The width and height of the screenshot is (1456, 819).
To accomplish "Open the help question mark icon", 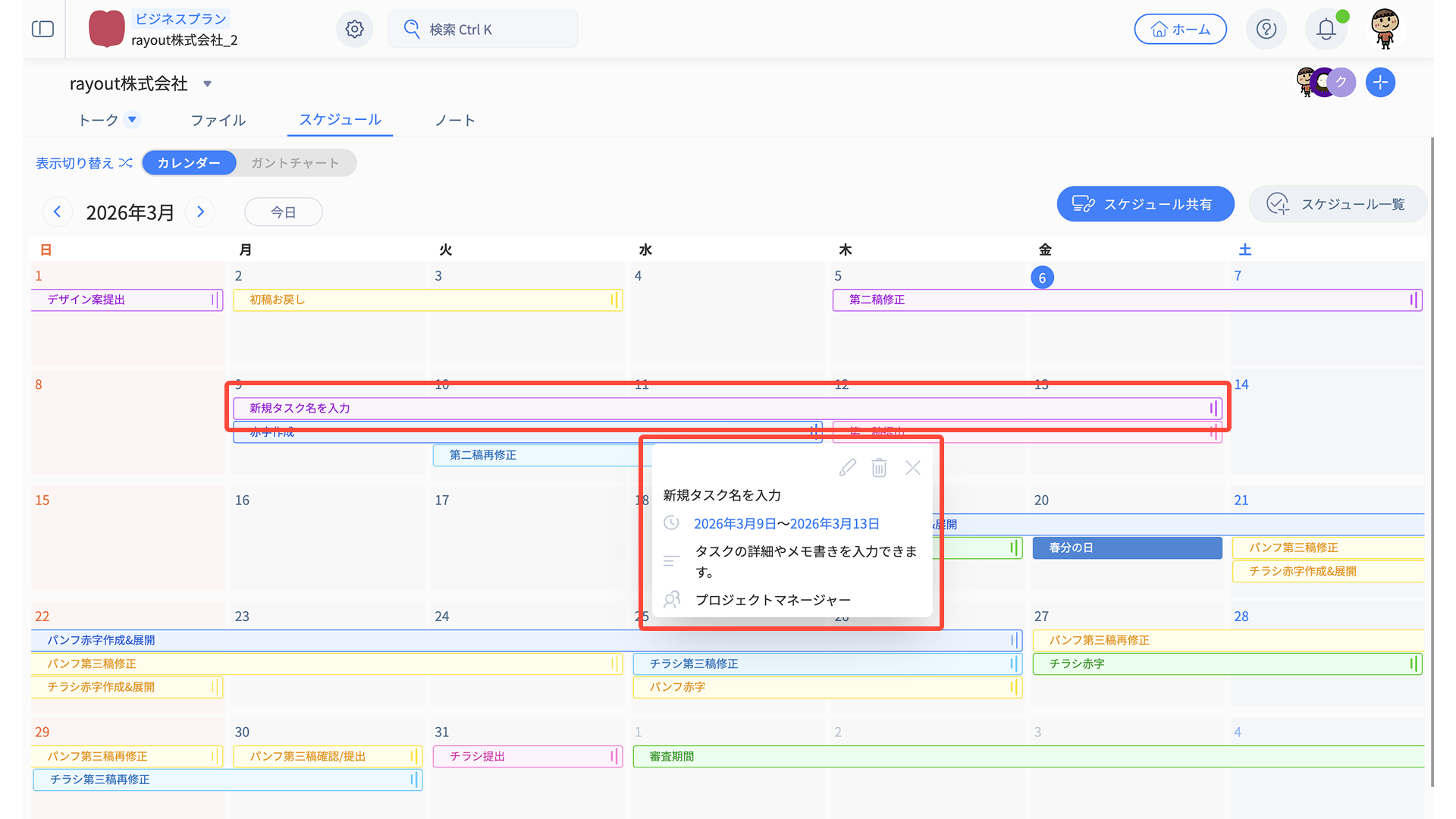I will coord(1266,29).
